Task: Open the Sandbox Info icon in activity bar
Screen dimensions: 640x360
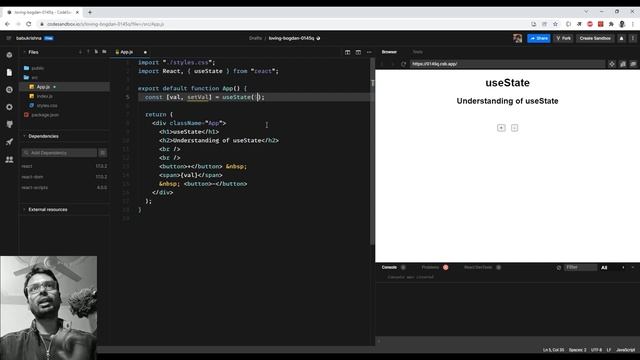Action: [x=9, y=55]
